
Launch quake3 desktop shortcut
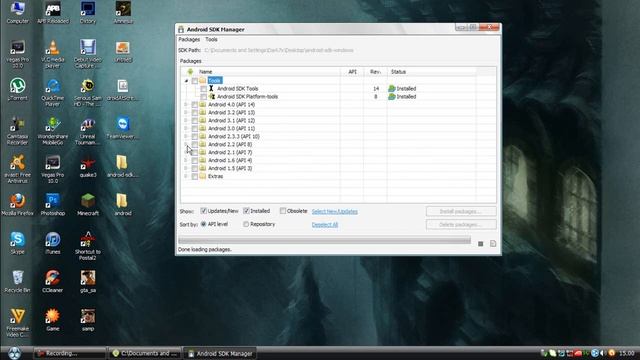tap(88, 166)
